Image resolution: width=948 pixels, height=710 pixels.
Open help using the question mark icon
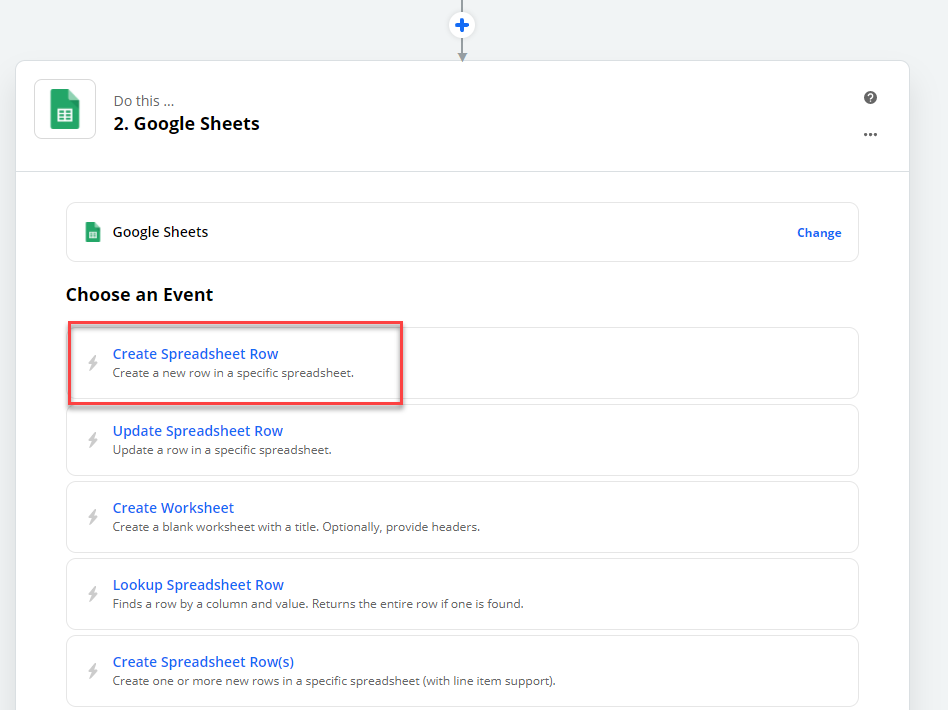870,97
